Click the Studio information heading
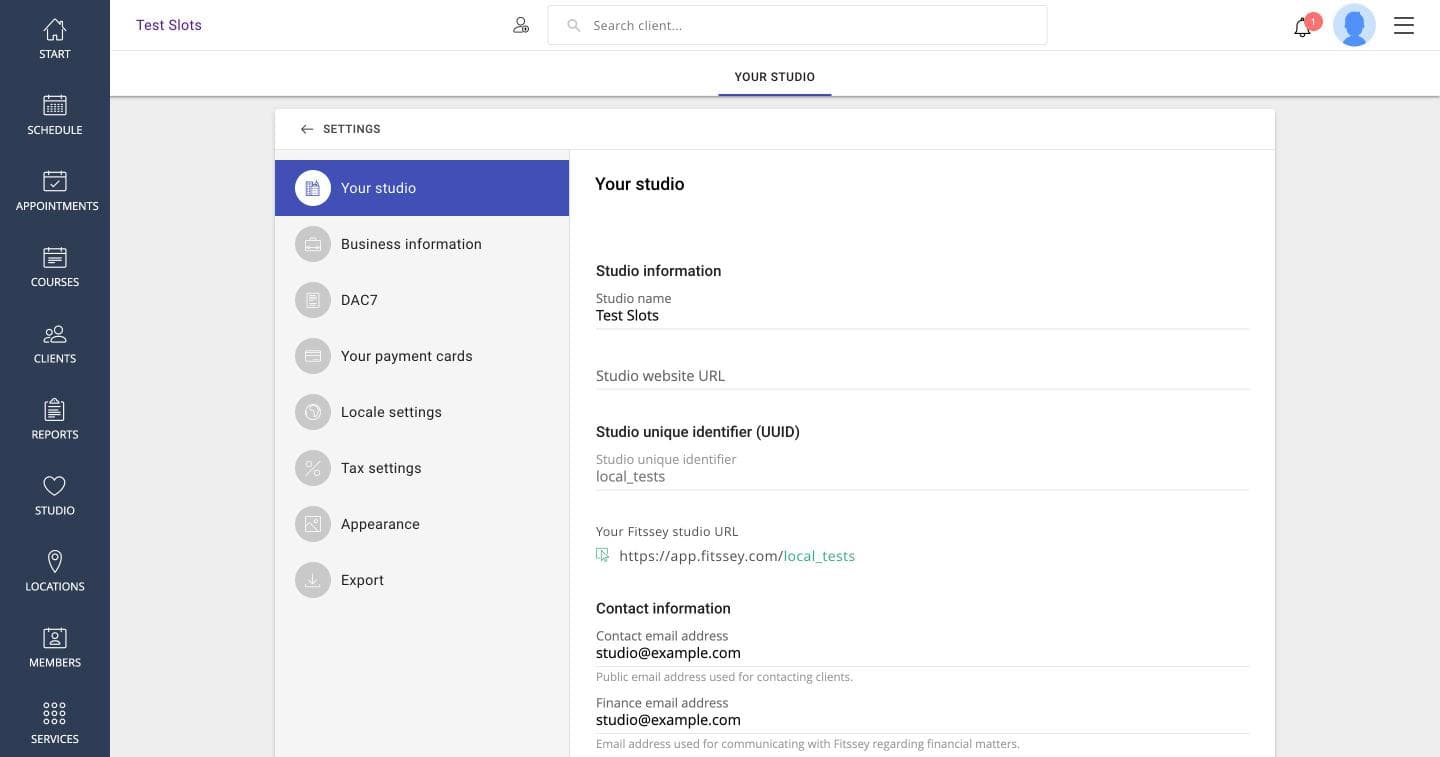Image resolution: width=1440 pixels, height=757 pixels. [658, 271]
